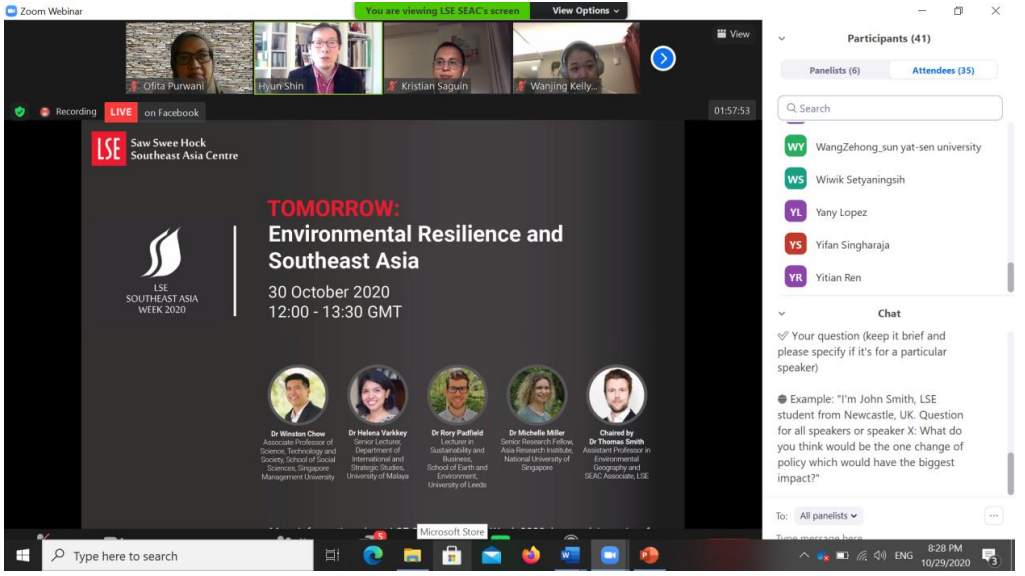Click the Zoom Webinar app icon in title bar

[x=11, y=10]
